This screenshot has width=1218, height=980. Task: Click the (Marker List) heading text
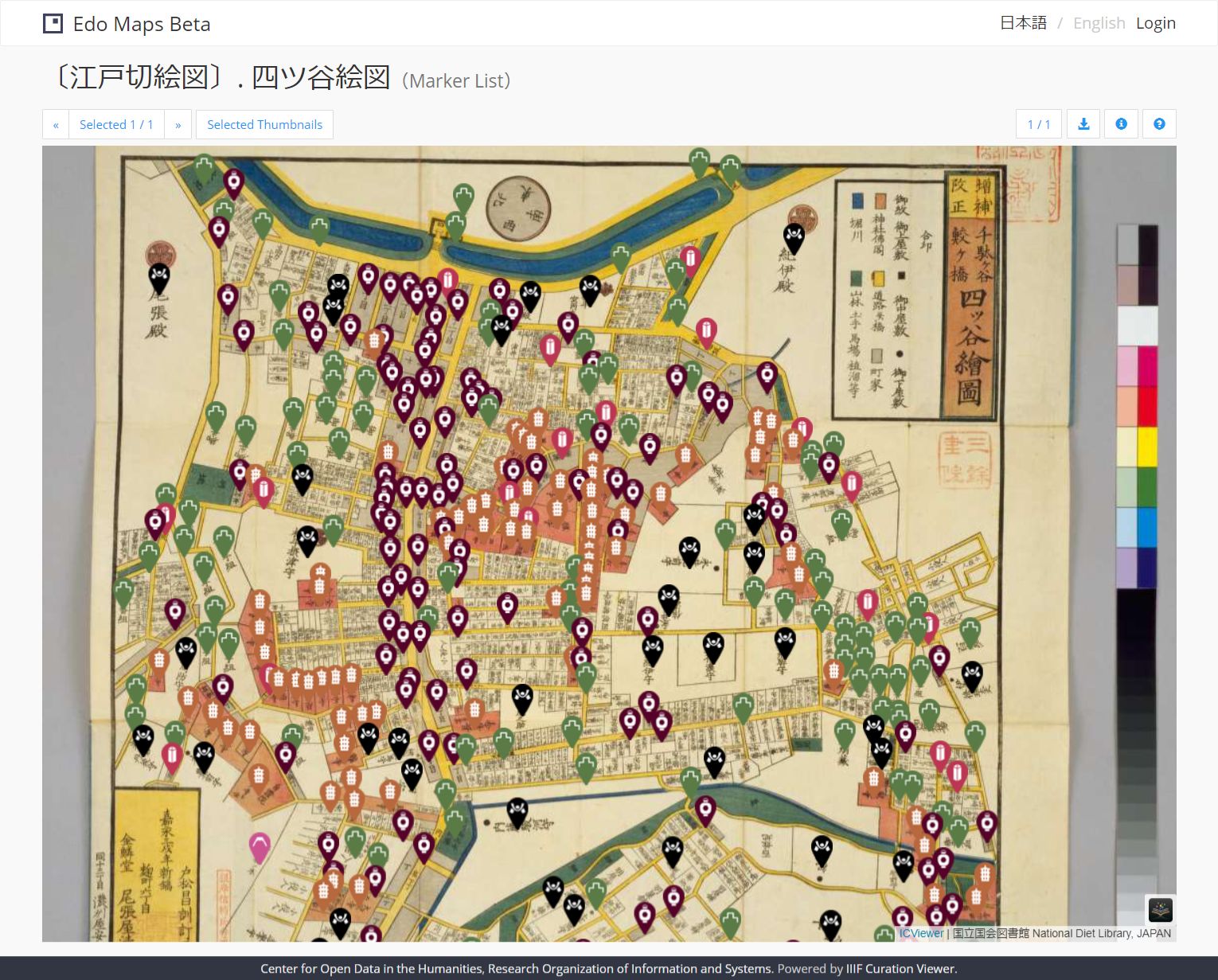[x=456, y=80]
